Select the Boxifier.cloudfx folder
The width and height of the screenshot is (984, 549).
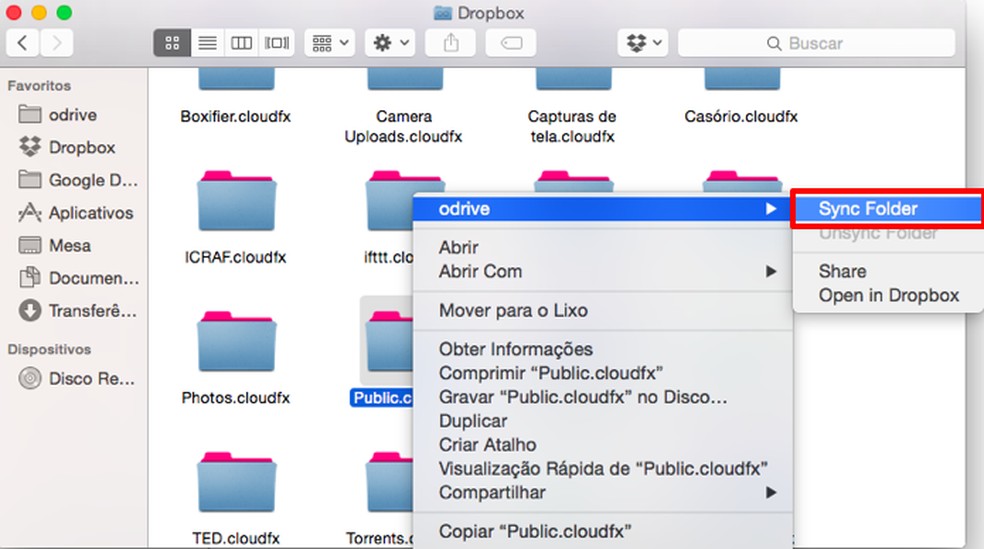[236, 80]
